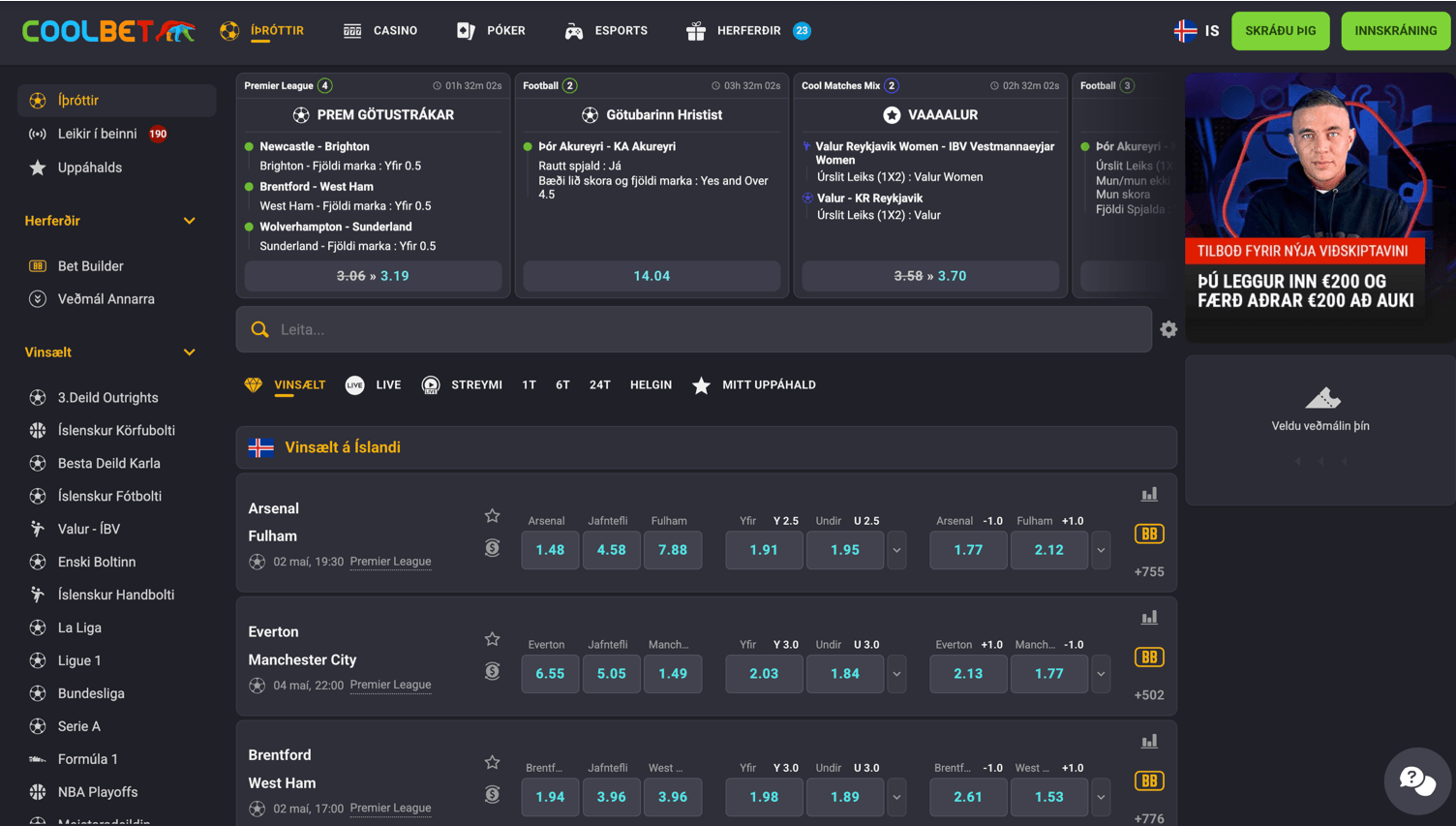Open Premier League link under Arsenal match
Image resolution: width=1456 pixels, height=826 pixels.
pyautogui.click(x=390, y=562)
